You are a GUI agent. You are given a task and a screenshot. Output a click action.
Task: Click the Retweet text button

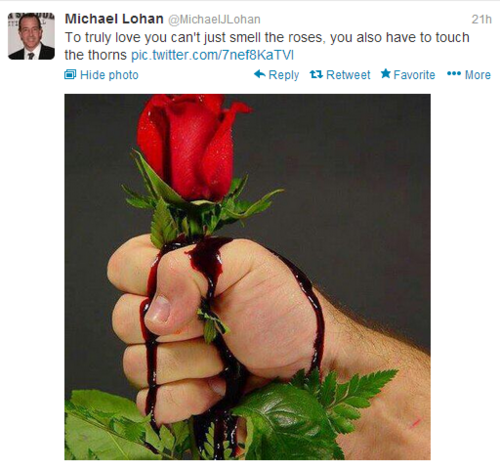[x=348, y=75]
